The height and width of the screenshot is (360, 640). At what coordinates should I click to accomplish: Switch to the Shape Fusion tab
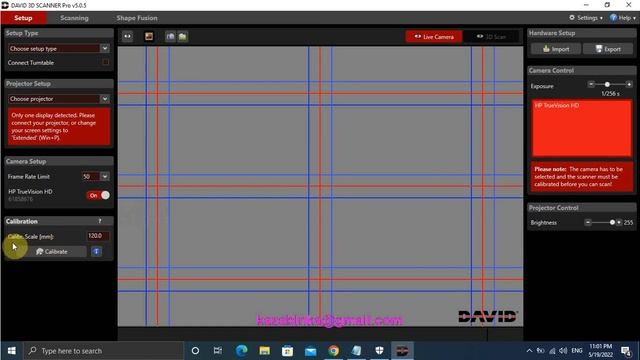(x=137, y=18)
